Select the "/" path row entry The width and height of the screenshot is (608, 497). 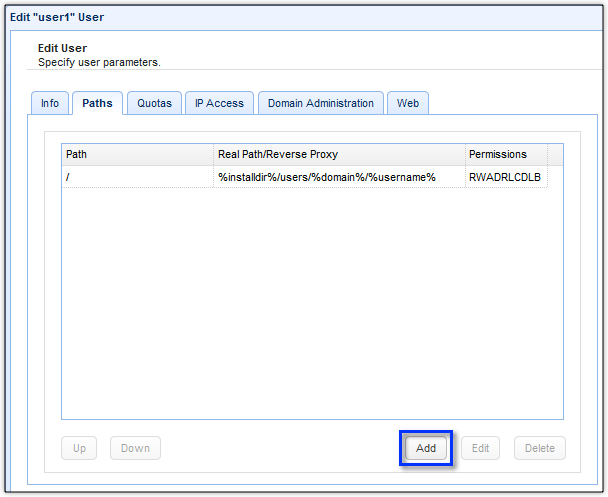pyautogui.click(x=137, y=177)
